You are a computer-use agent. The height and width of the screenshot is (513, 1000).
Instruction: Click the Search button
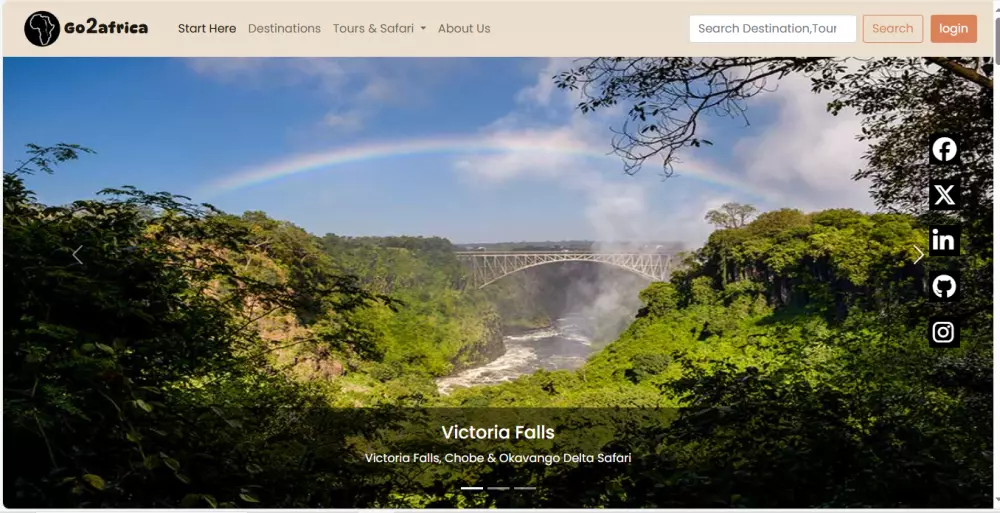[893, 29]
